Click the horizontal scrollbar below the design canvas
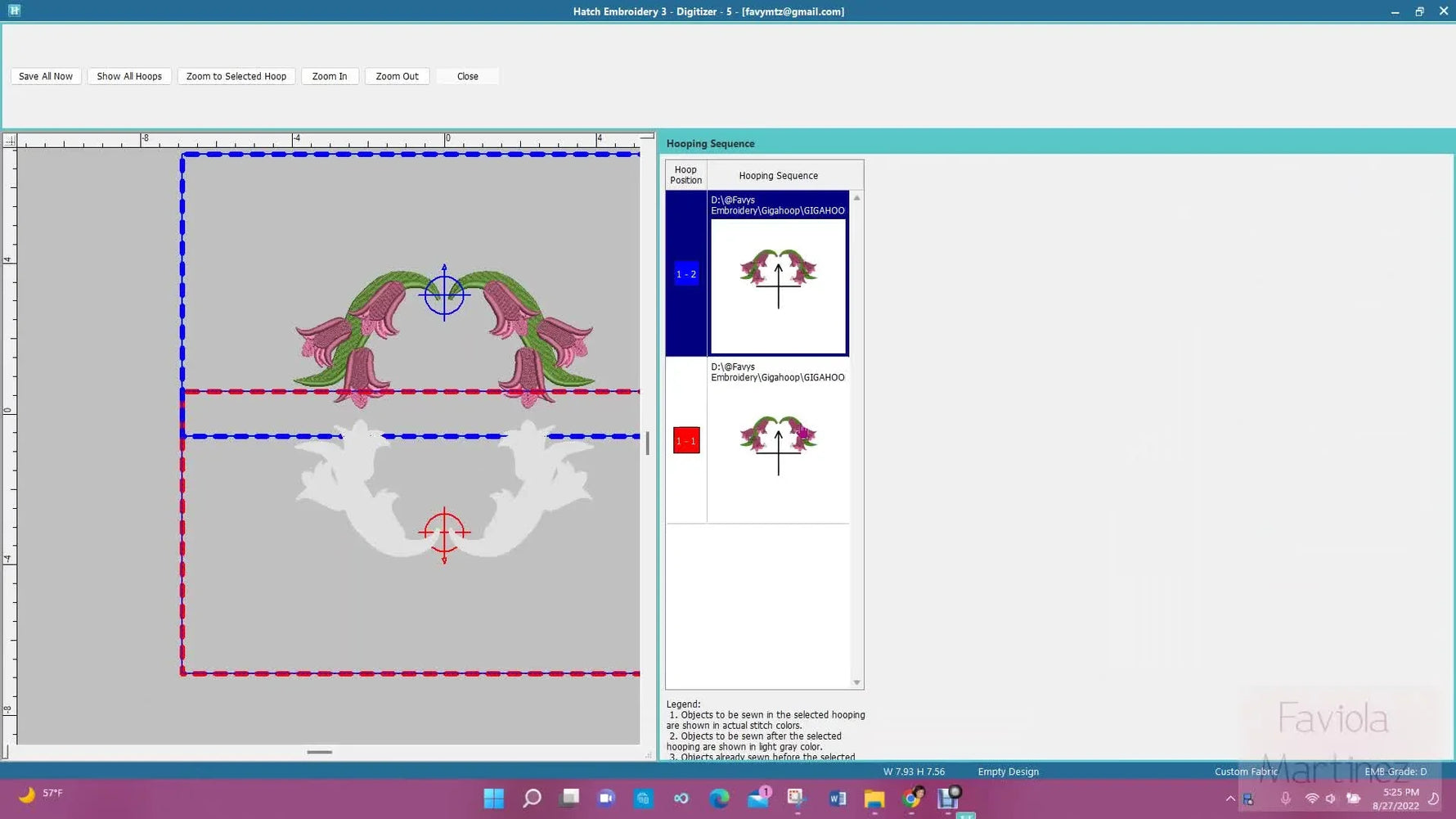The image size is (1456, 819). point(320,752)
